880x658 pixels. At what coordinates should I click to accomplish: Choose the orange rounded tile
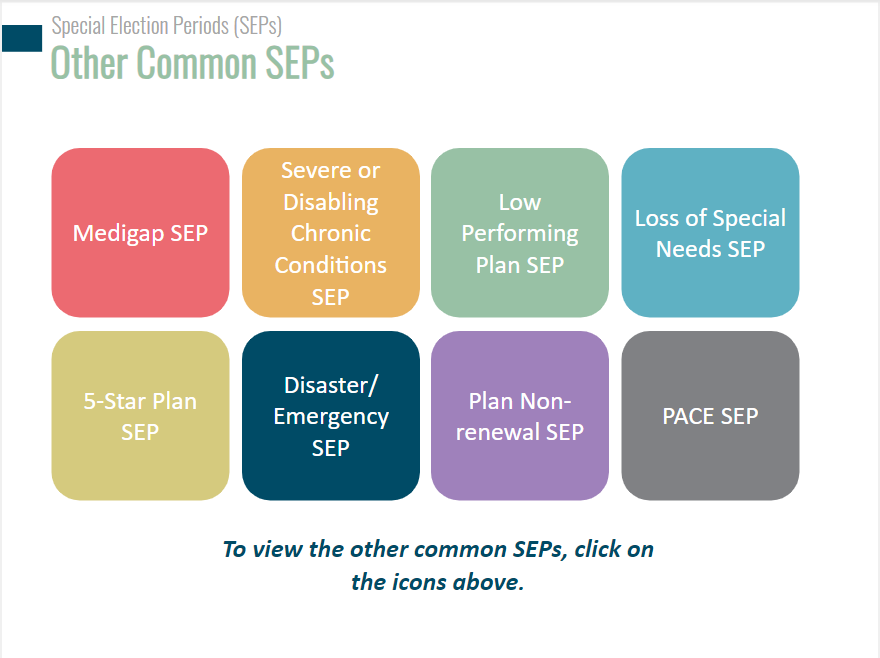coord(331,232)
